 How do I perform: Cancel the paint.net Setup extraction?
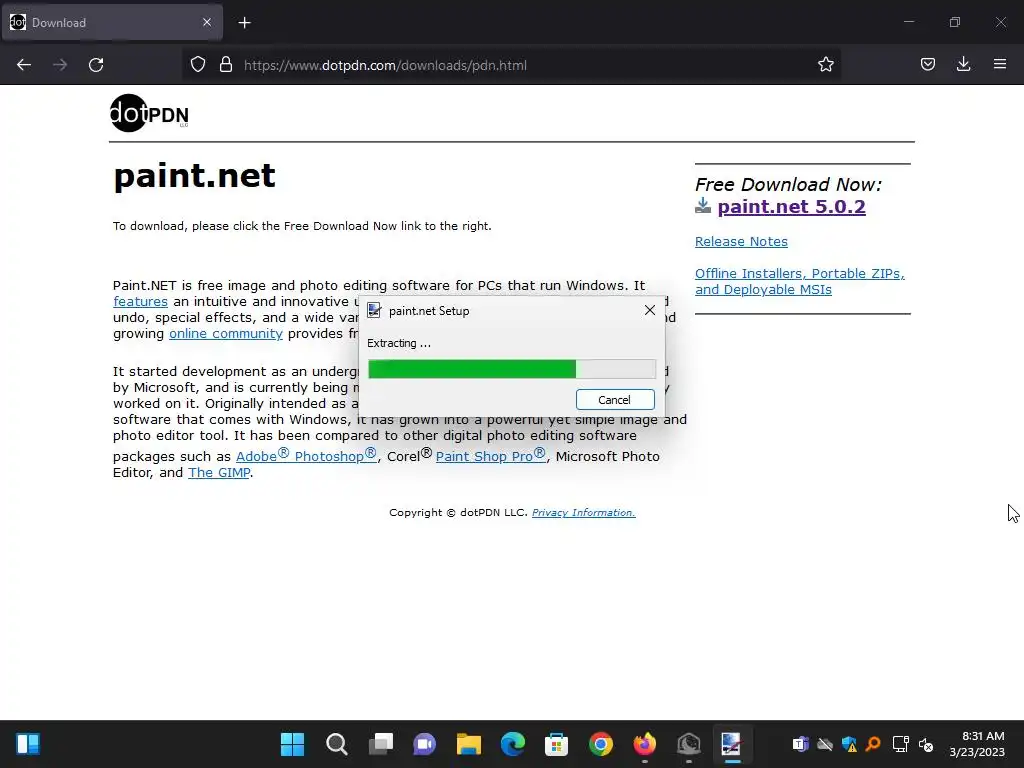(615, 400)
